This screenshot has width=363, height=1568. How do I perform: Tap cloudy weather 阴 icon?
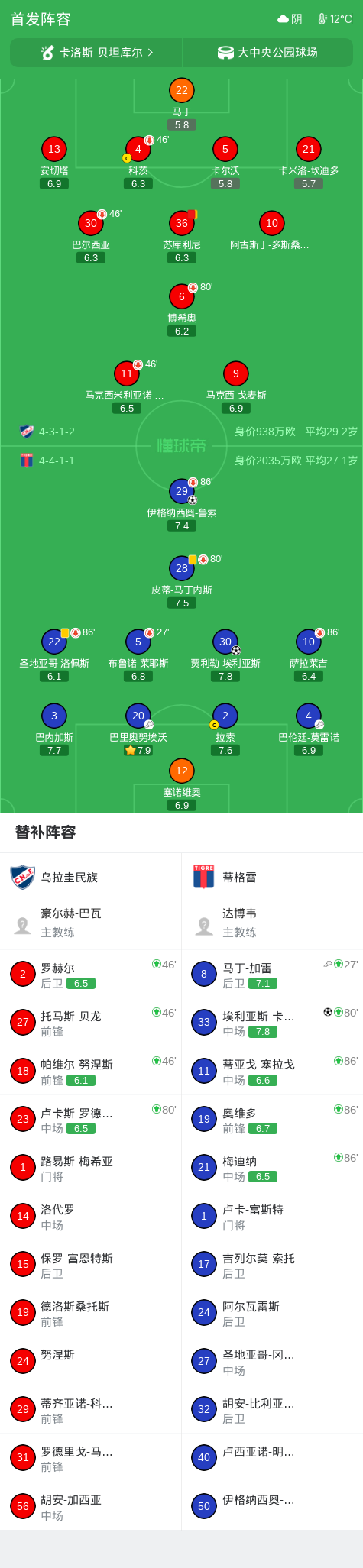click(284, 19)
